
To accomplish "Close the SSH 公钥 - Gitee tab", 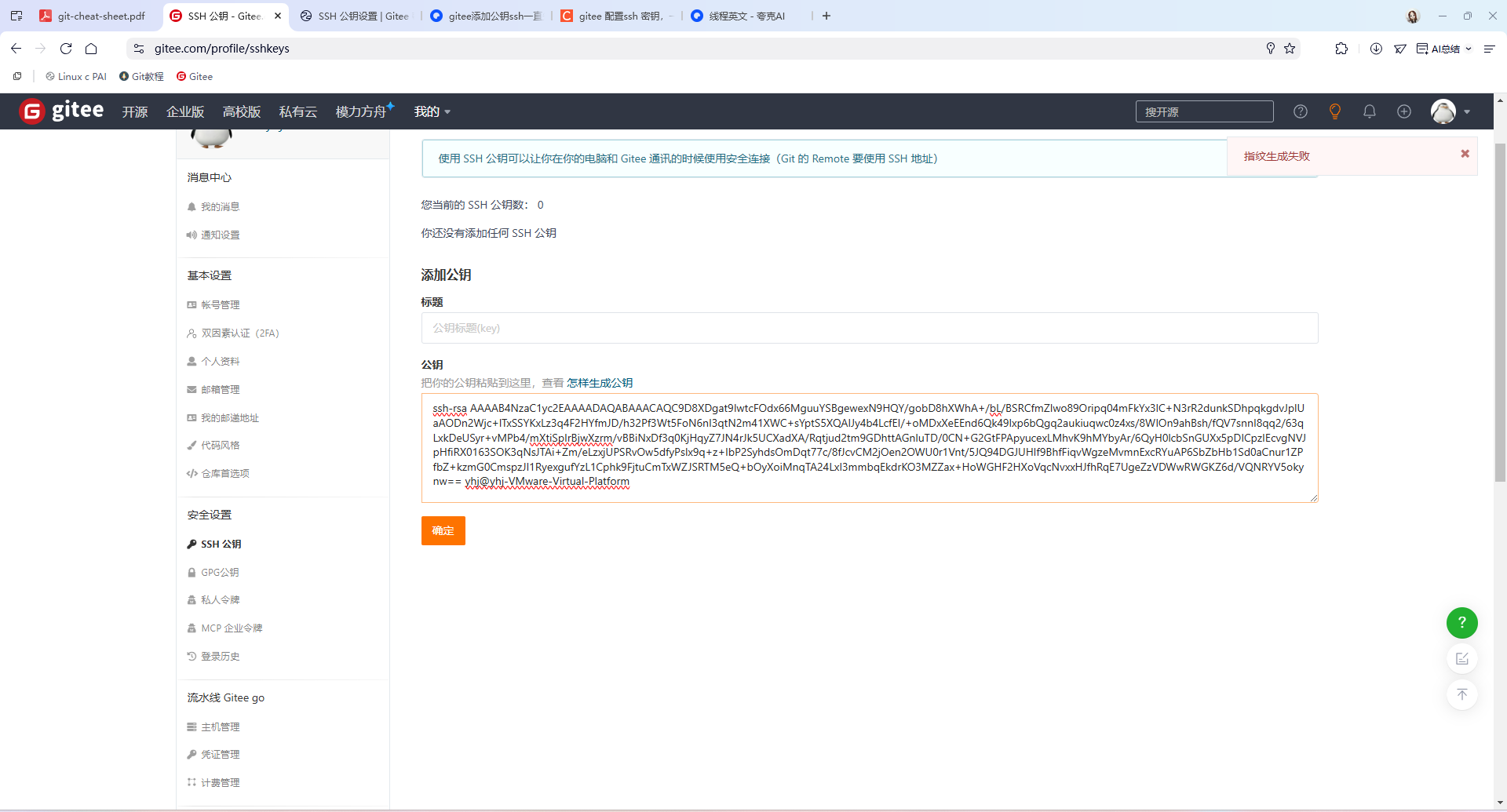I will [278, 16].
